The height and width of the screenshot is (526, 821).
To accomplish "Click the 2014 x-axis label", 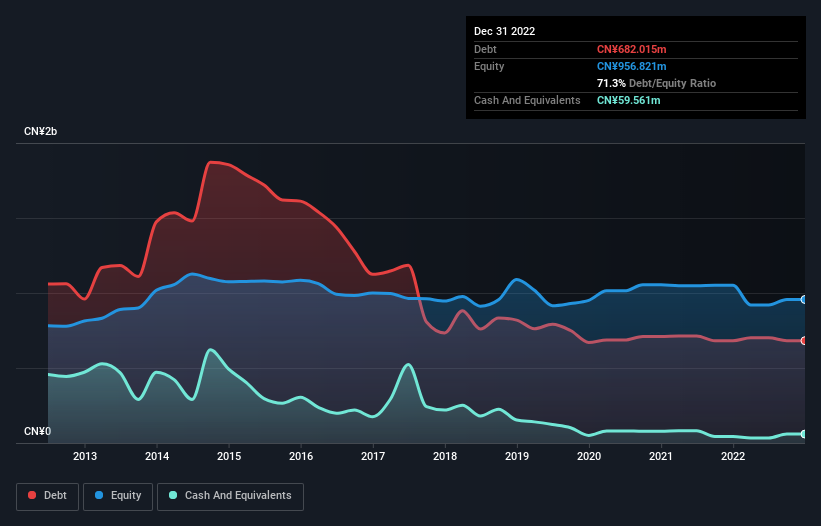I will click(157, 456).
